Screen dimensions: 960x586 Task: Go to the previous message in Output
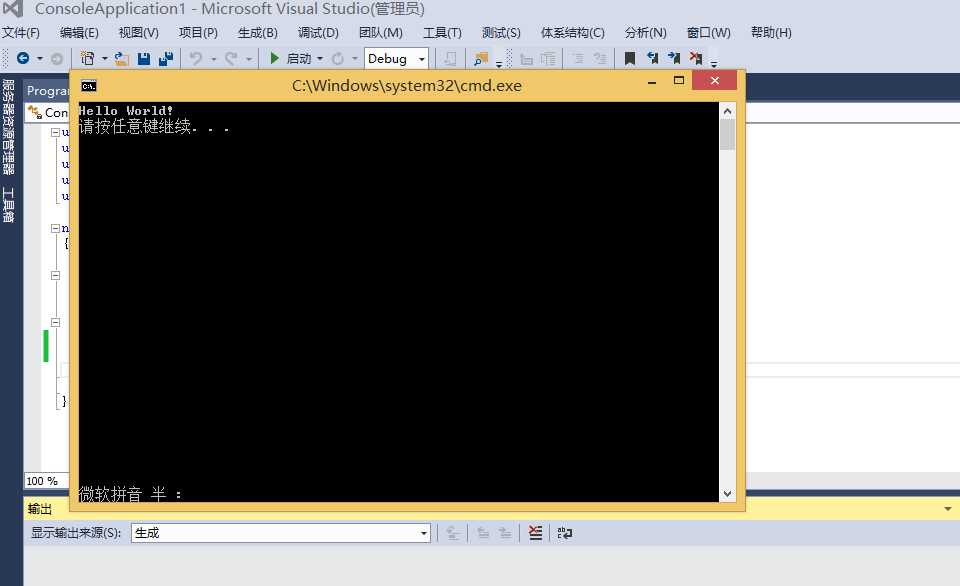tap(483, 533)
